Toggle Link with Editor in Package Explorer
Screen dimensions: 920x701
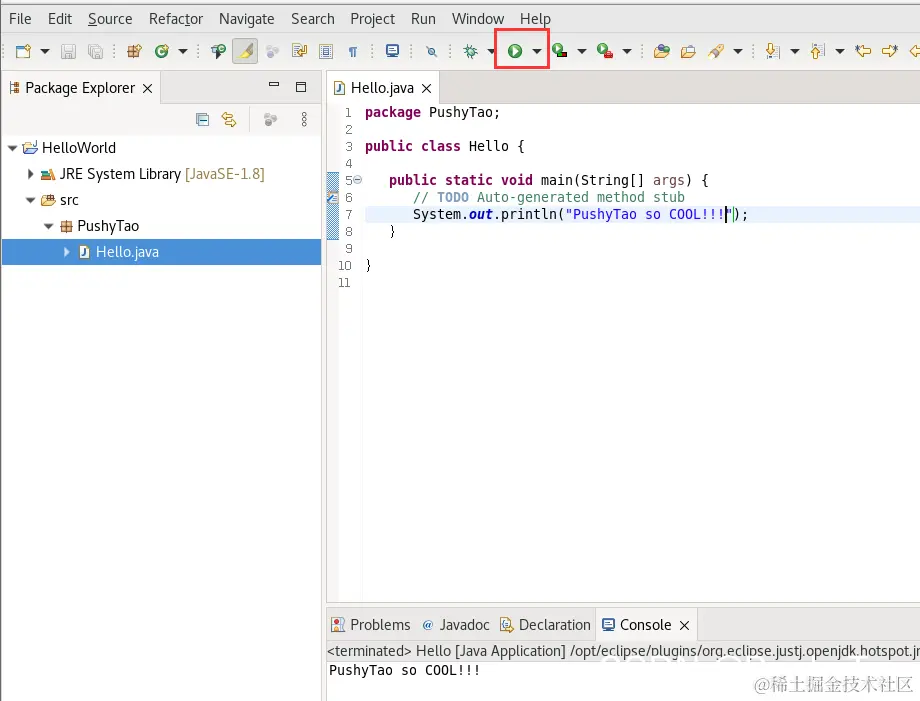point(229,120)
